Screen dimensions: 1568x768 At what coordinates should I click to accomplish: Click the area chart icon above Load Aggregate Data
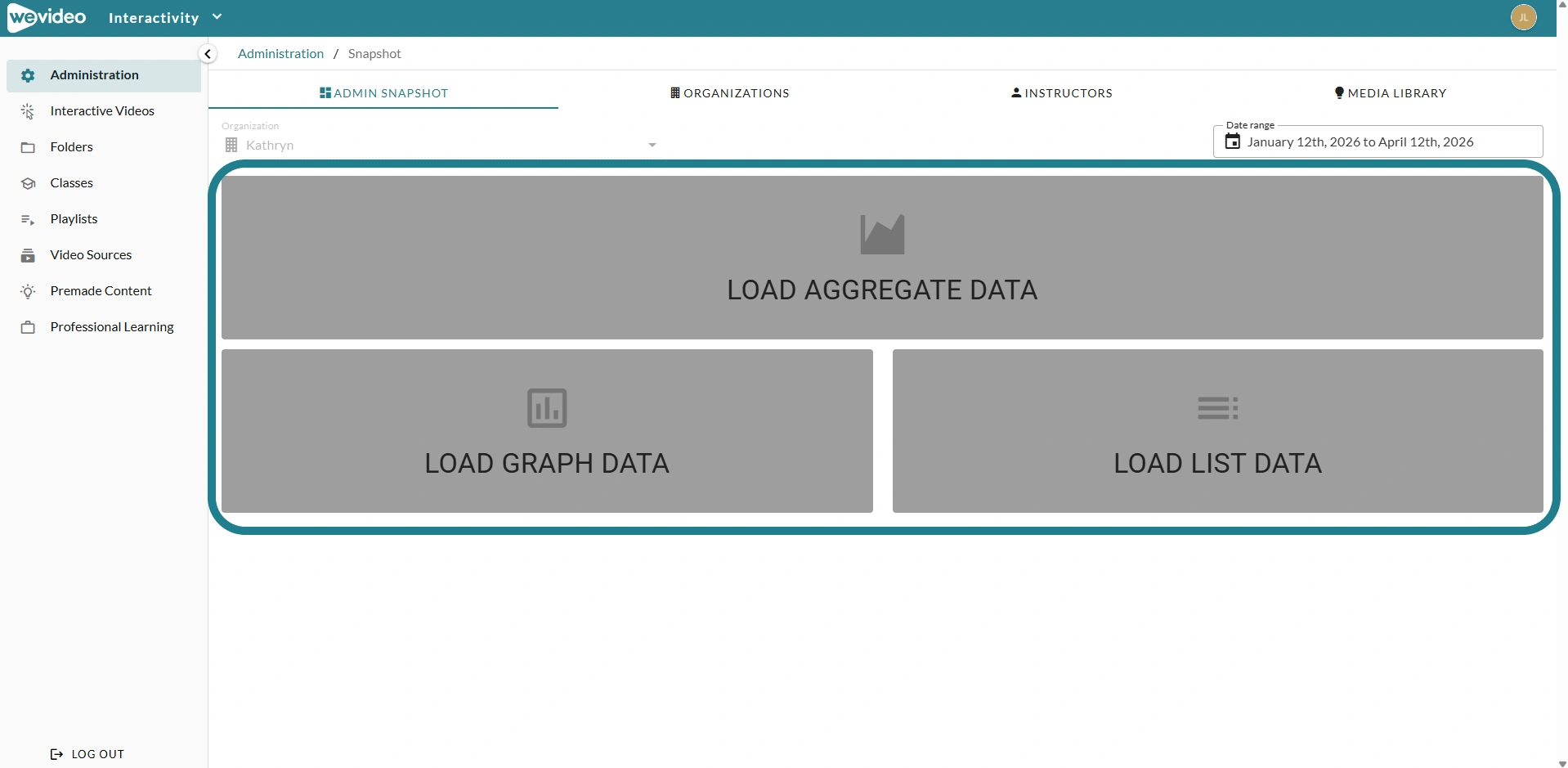coord(882,235)
